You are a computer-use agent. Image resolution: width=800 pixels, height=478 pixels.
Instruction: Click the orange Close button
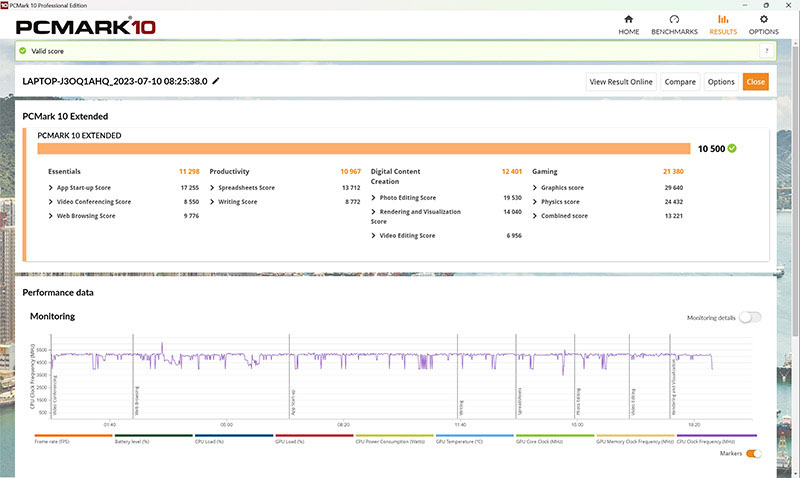[756, 82]
